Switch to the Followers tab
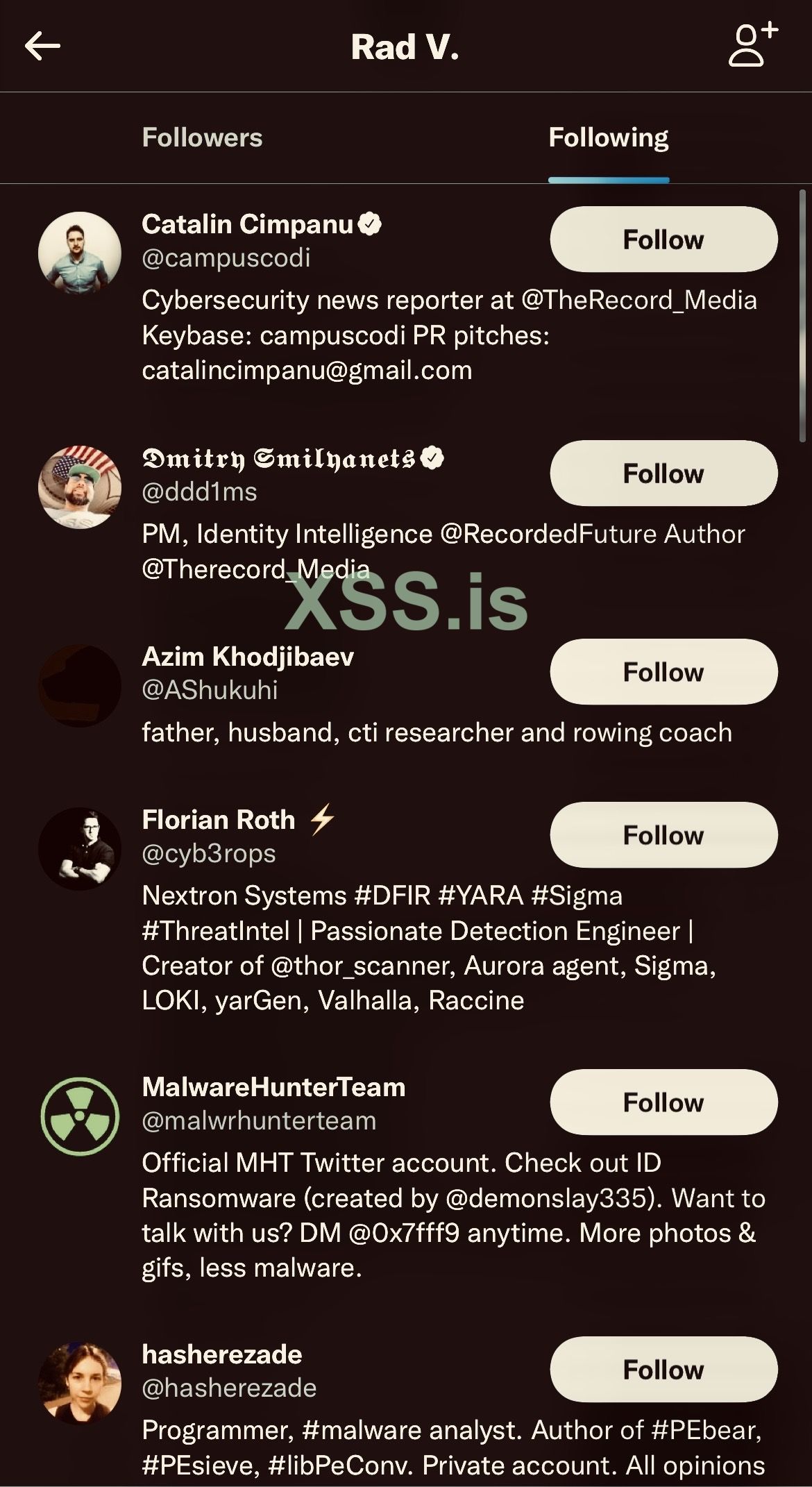 (x=202, y=137)
